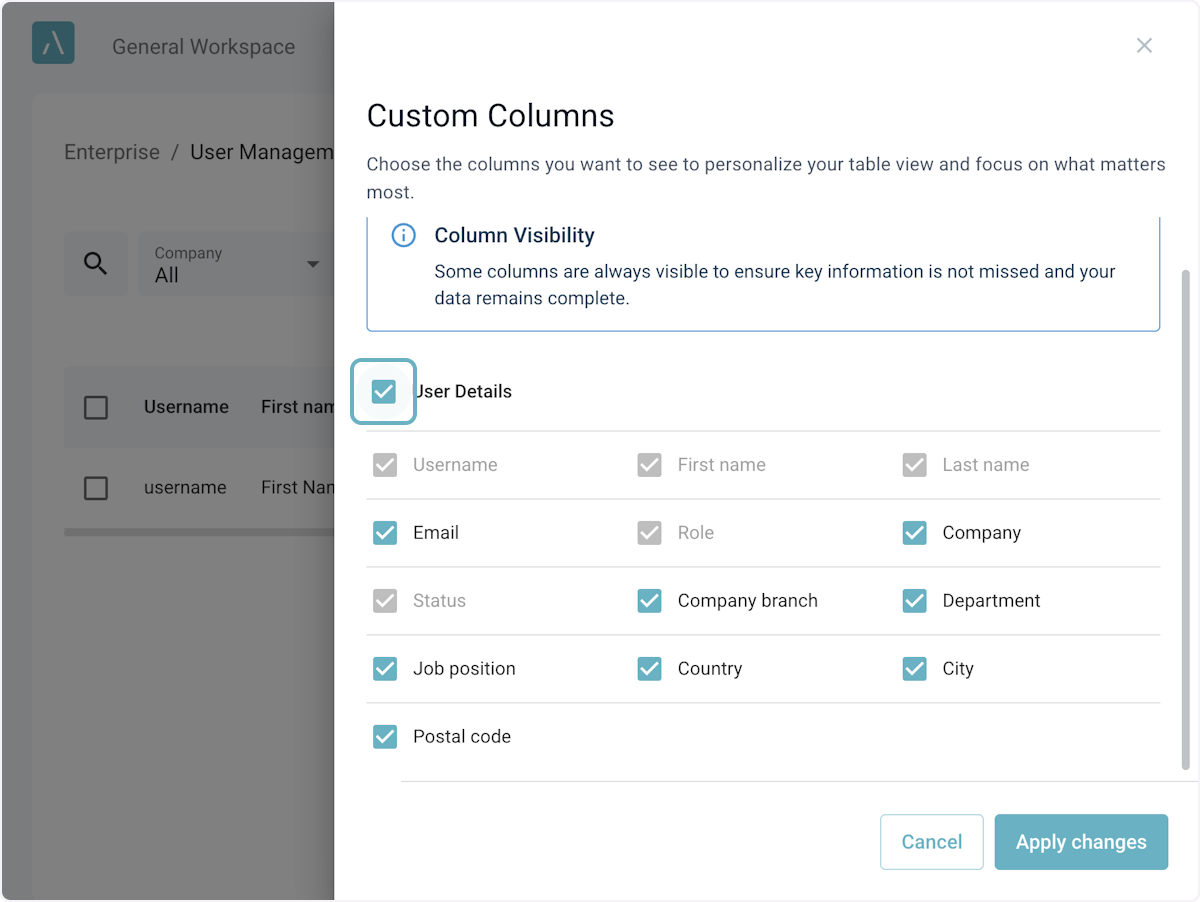Click the panel's vertical scrollbar

tap(1186, 518)
